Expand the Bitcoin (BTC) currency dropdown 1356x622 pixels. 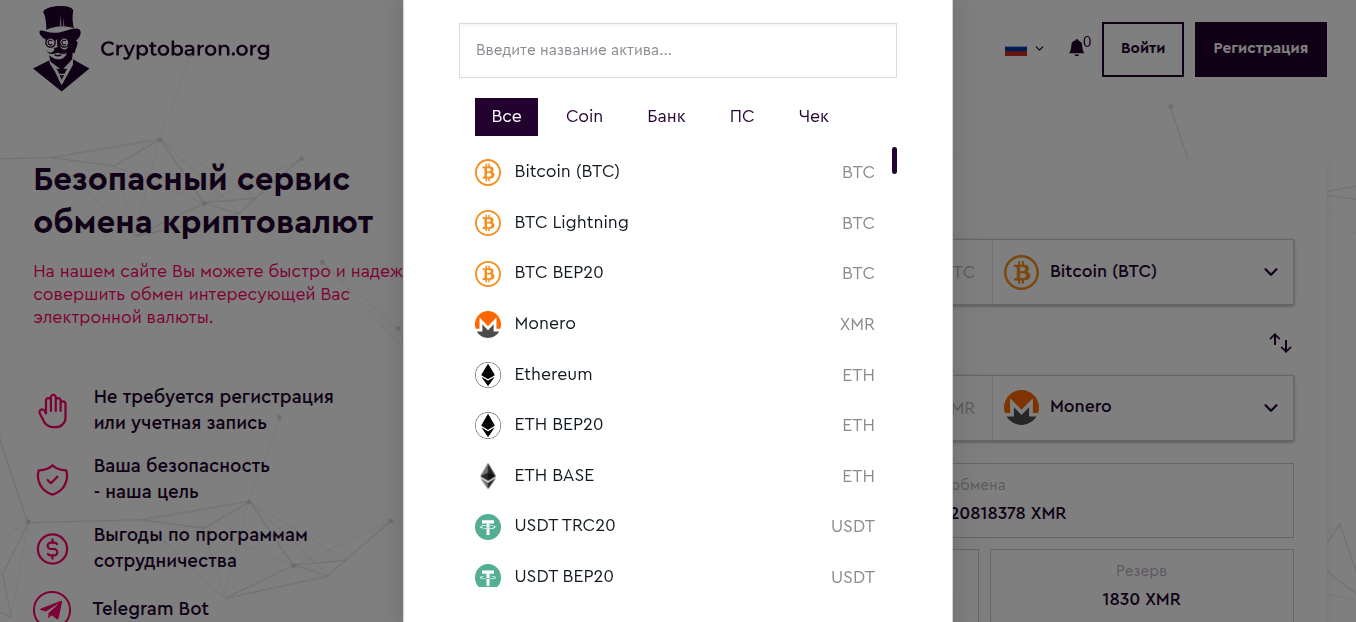point(1143,271)
